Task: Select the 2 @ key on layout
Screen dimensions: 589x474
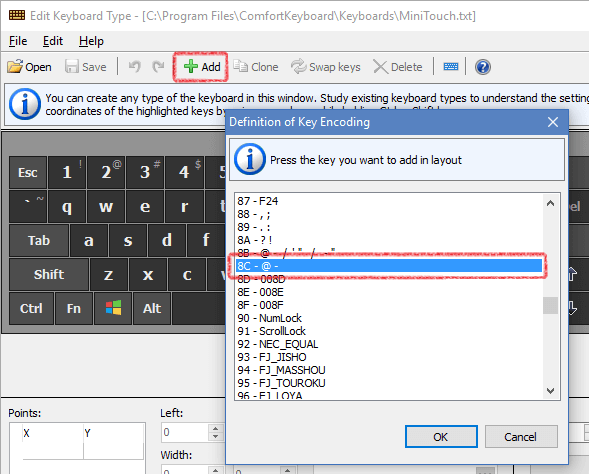Action: (x=106, y=172)
